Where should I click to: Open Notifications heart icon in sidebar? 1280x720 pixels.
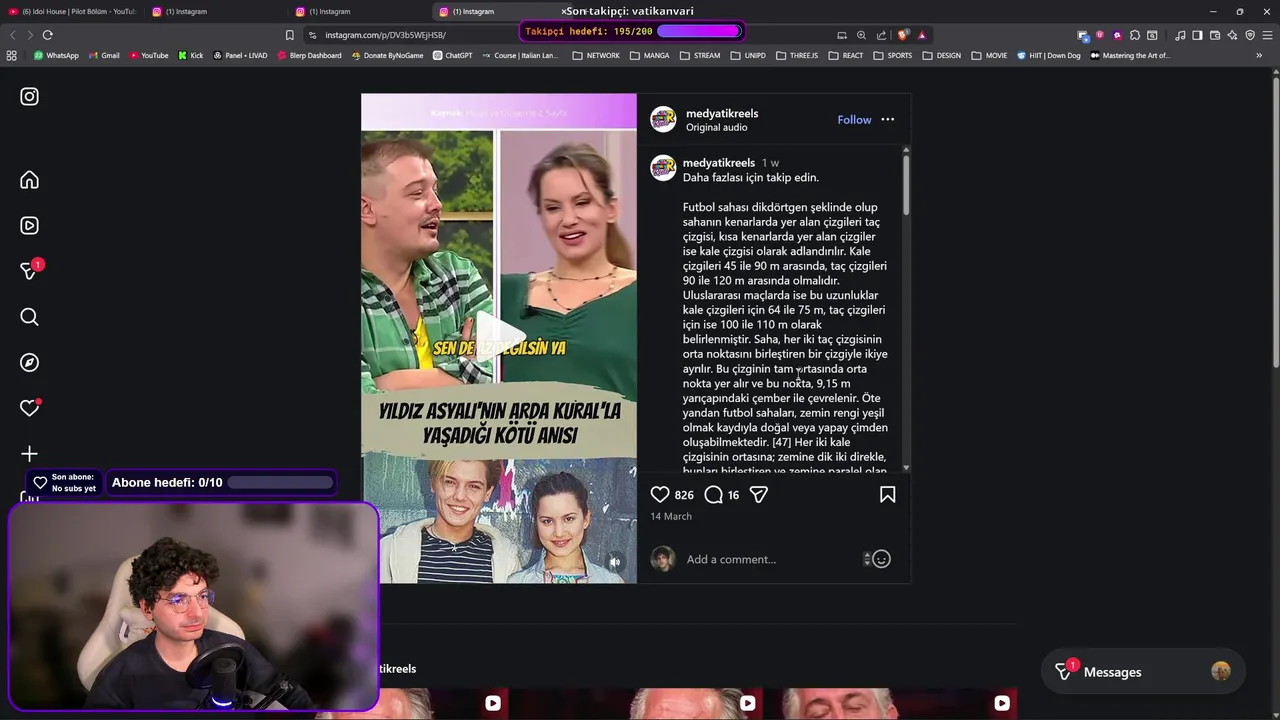coord(29,408)
